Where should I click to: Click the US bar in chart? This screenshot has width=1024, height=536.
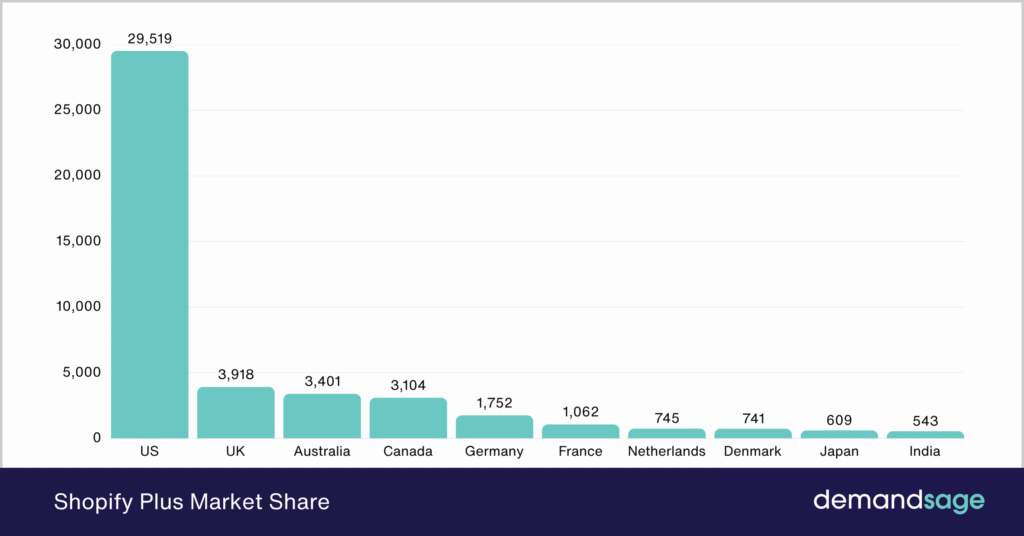150,244
